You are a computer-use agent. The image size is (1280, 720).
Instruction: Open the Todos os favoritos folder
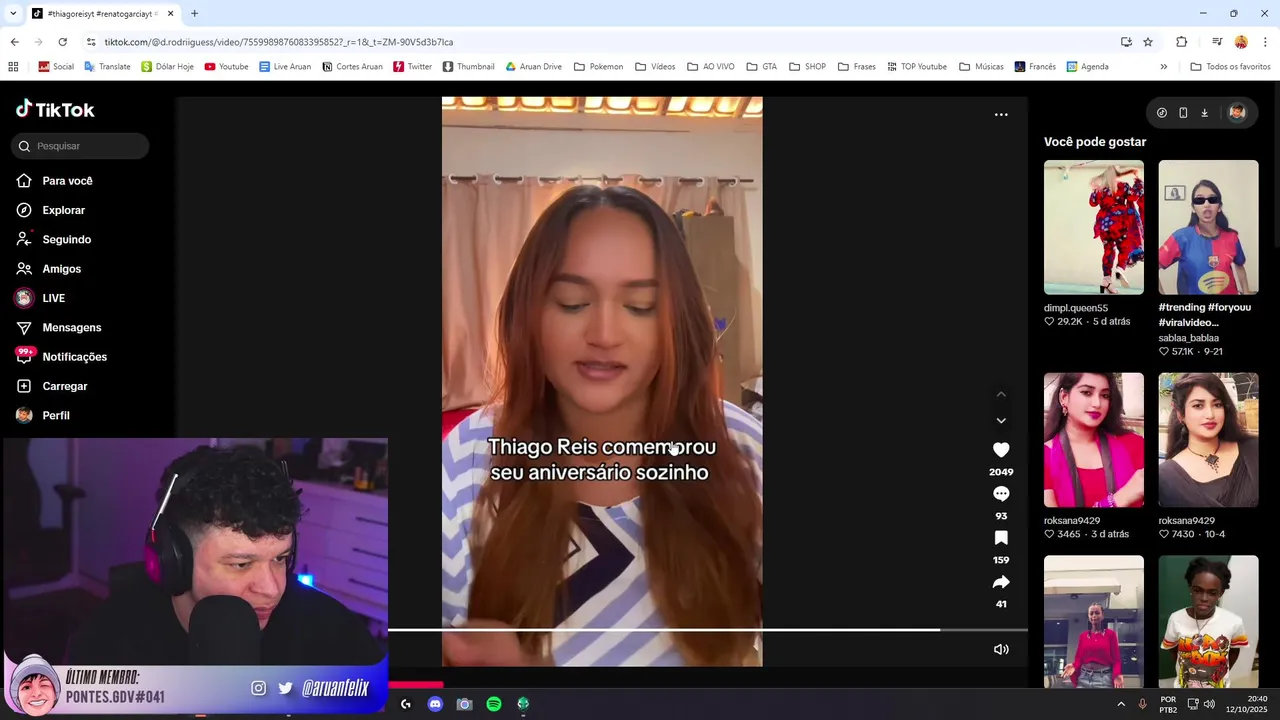click(1230, 67)
